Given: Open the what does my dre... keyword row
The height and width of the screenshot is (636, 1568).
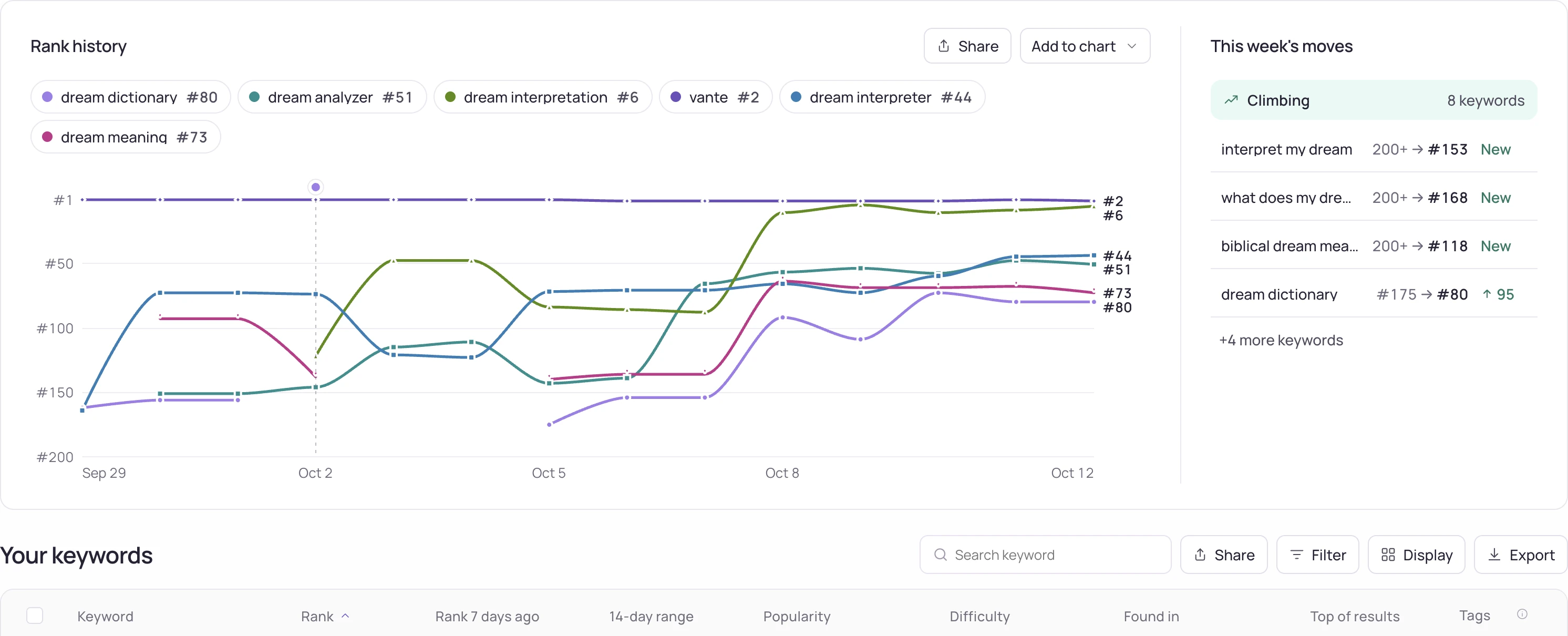Looking at the screenshot, I should click(1373, 198).
